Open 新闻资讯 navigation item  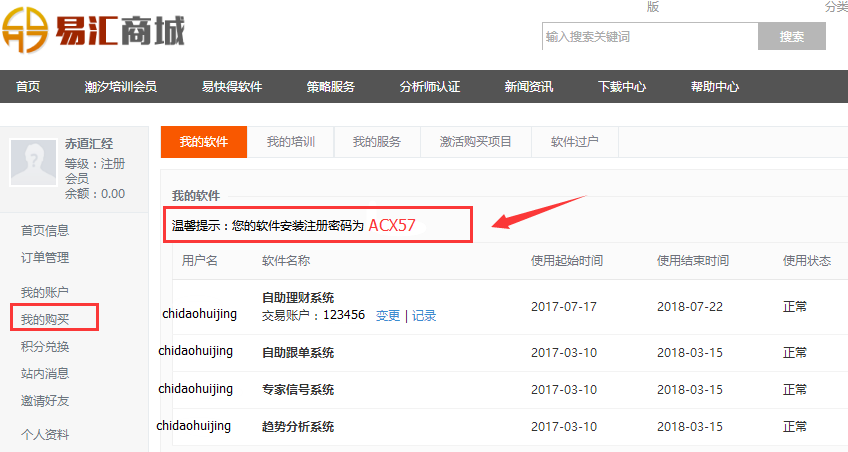pos(528,87)
